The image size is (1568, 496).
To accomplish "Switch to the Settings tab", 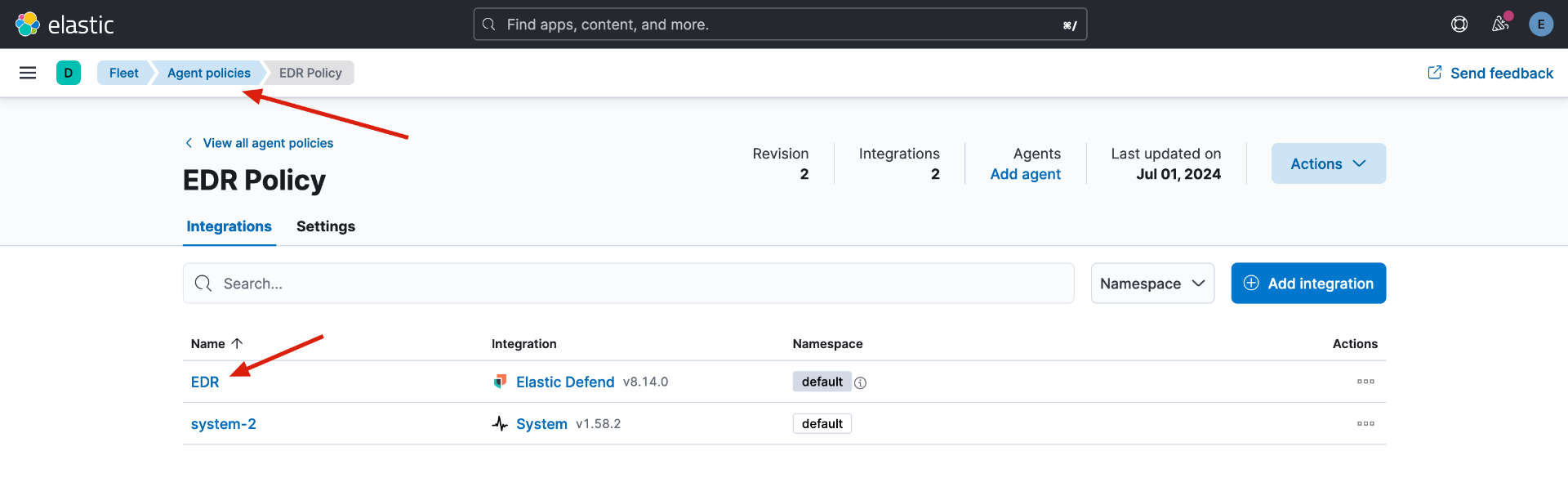I will 326,226.
